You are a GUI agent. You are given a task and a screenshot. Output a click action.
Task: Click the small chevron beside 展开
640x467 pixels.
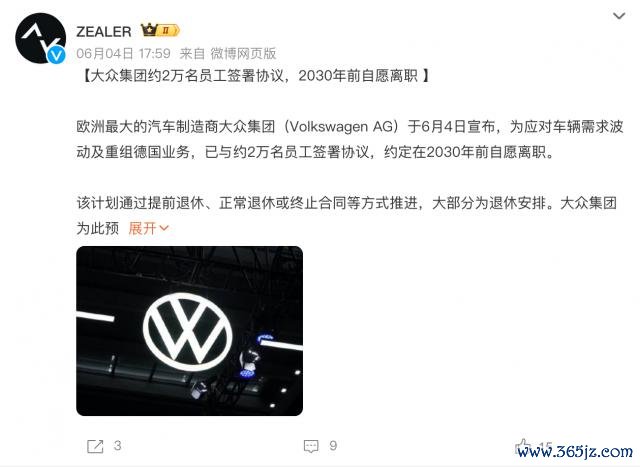pos(164,228)
